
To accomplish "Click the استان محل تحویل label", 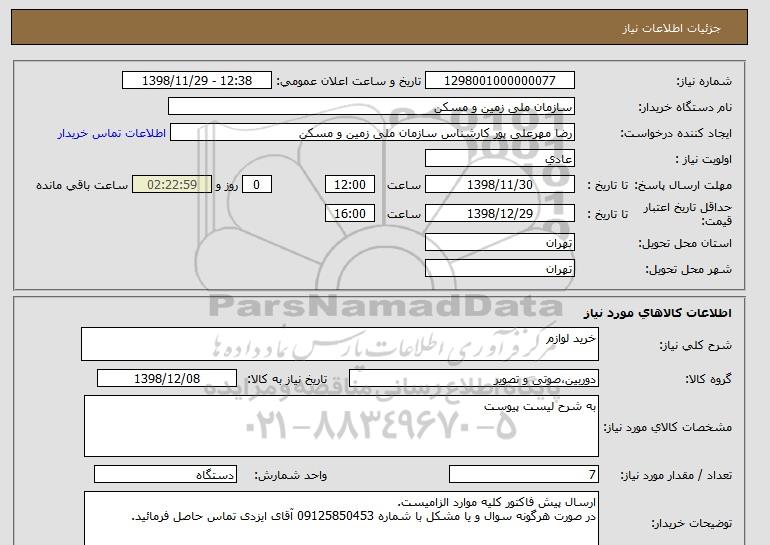I will click(x=685, y=243).
